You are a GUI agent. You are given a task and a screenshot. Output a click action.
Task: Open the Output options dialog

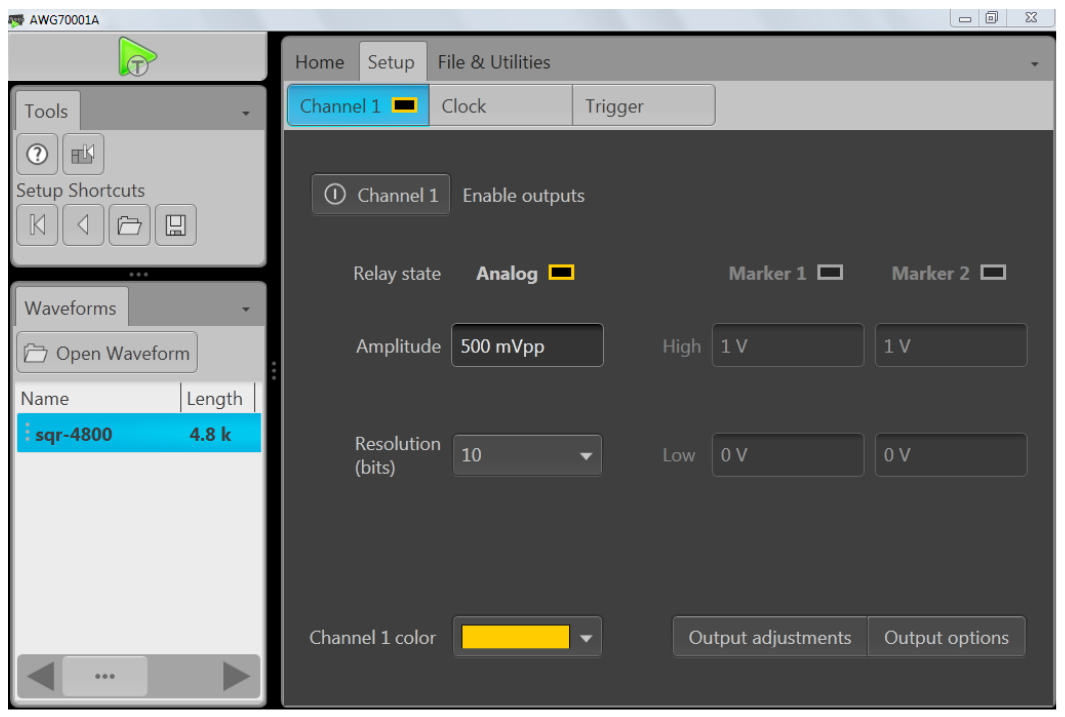(x=946, y=636)
